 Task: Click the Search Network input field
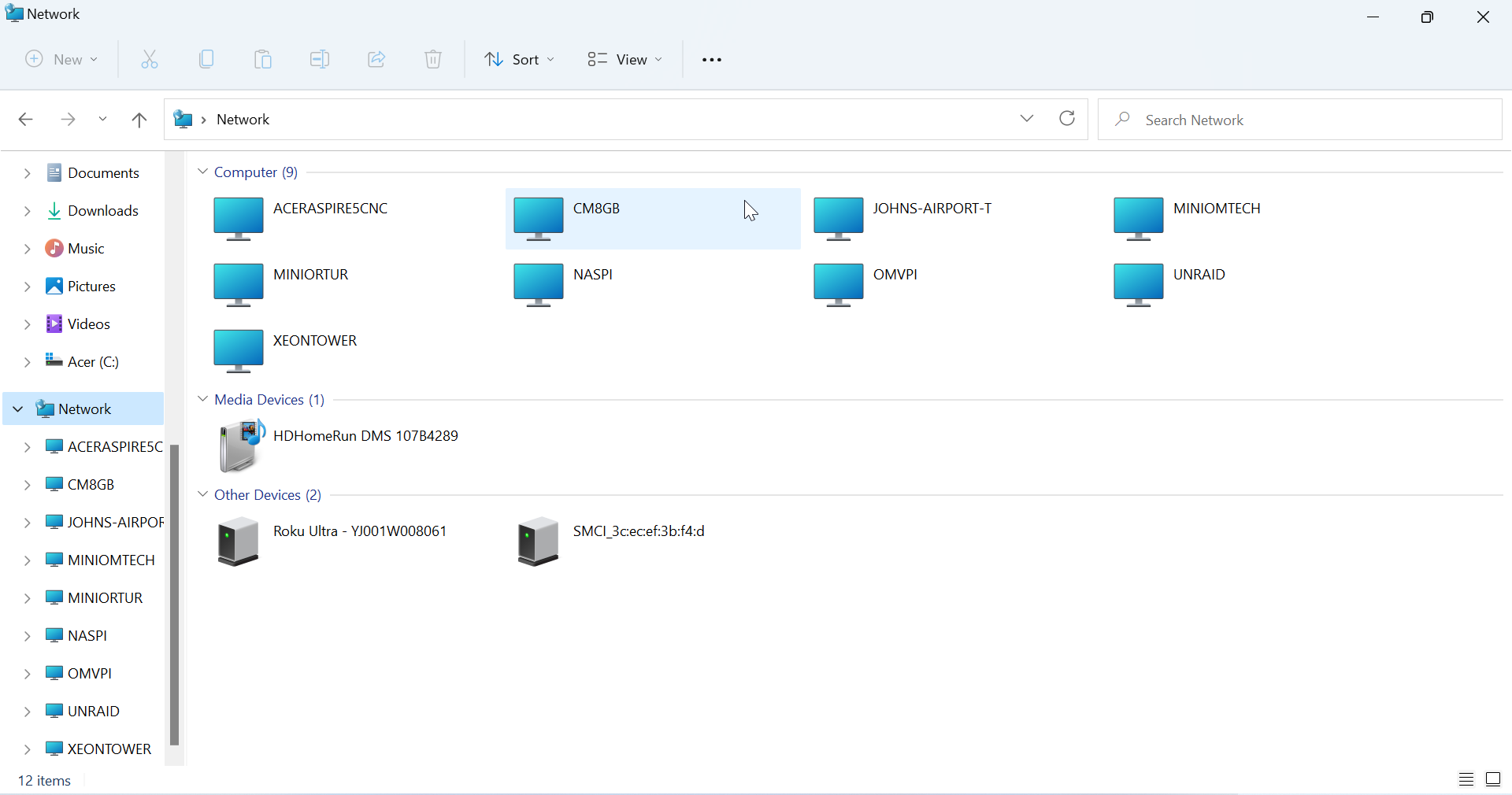(1299, 119)
